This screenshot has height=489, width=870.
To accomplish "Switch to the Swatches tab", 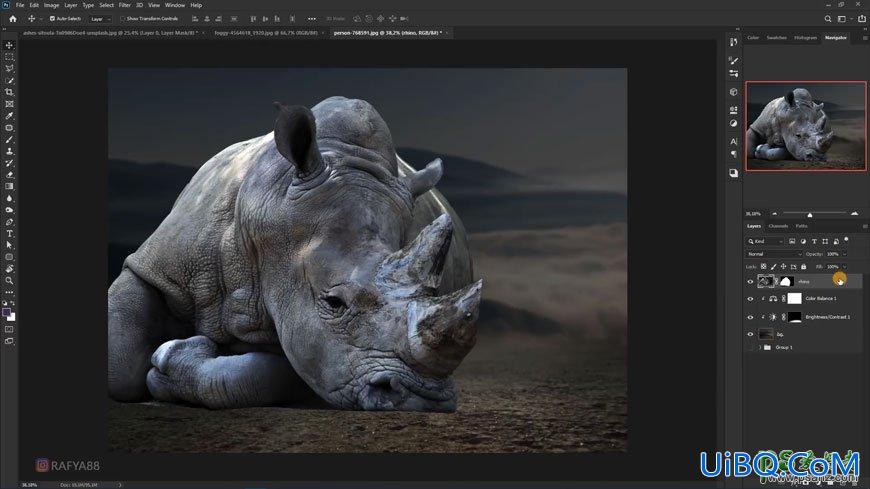I will [x=776, y=38].
